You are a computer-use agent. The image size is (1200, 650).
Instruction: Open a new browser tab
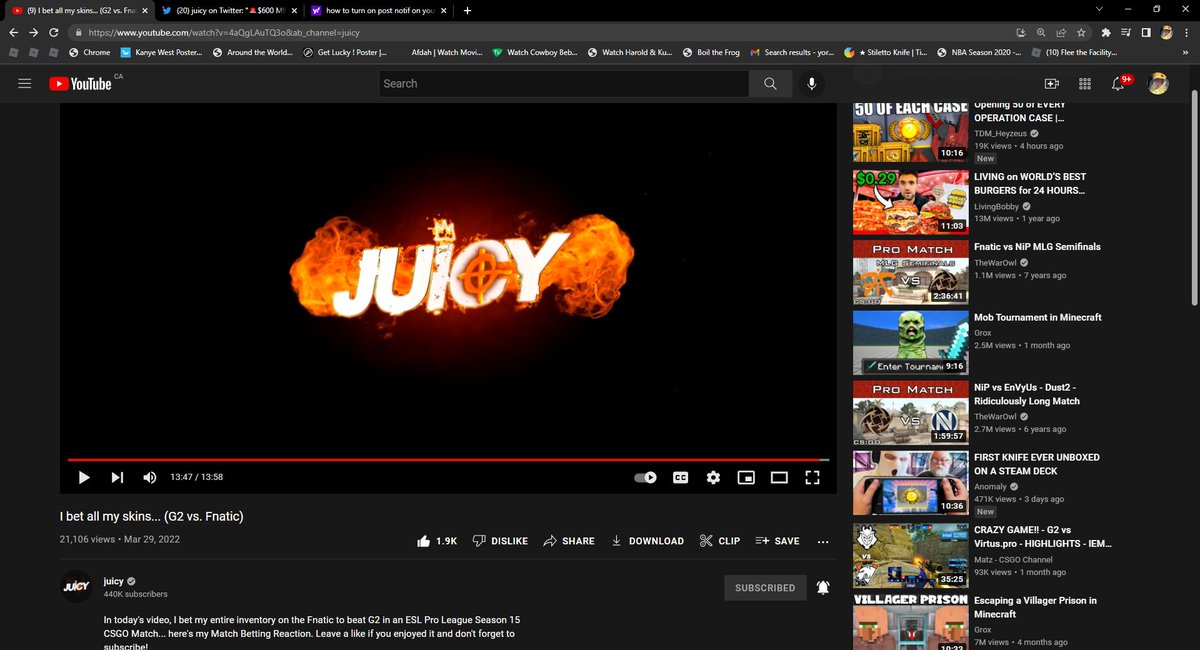467,10
